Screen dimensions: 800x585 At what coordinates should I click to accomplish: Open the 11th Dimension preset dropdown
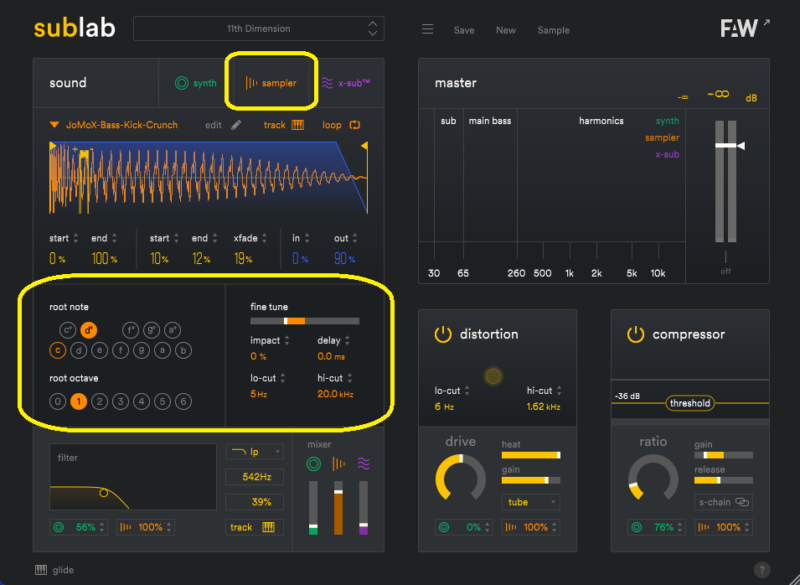258,28
